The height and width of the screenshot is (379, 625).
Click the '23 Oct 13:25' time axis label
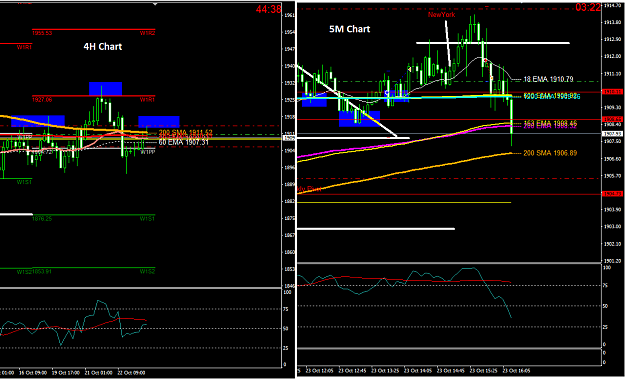coord(384,370)
